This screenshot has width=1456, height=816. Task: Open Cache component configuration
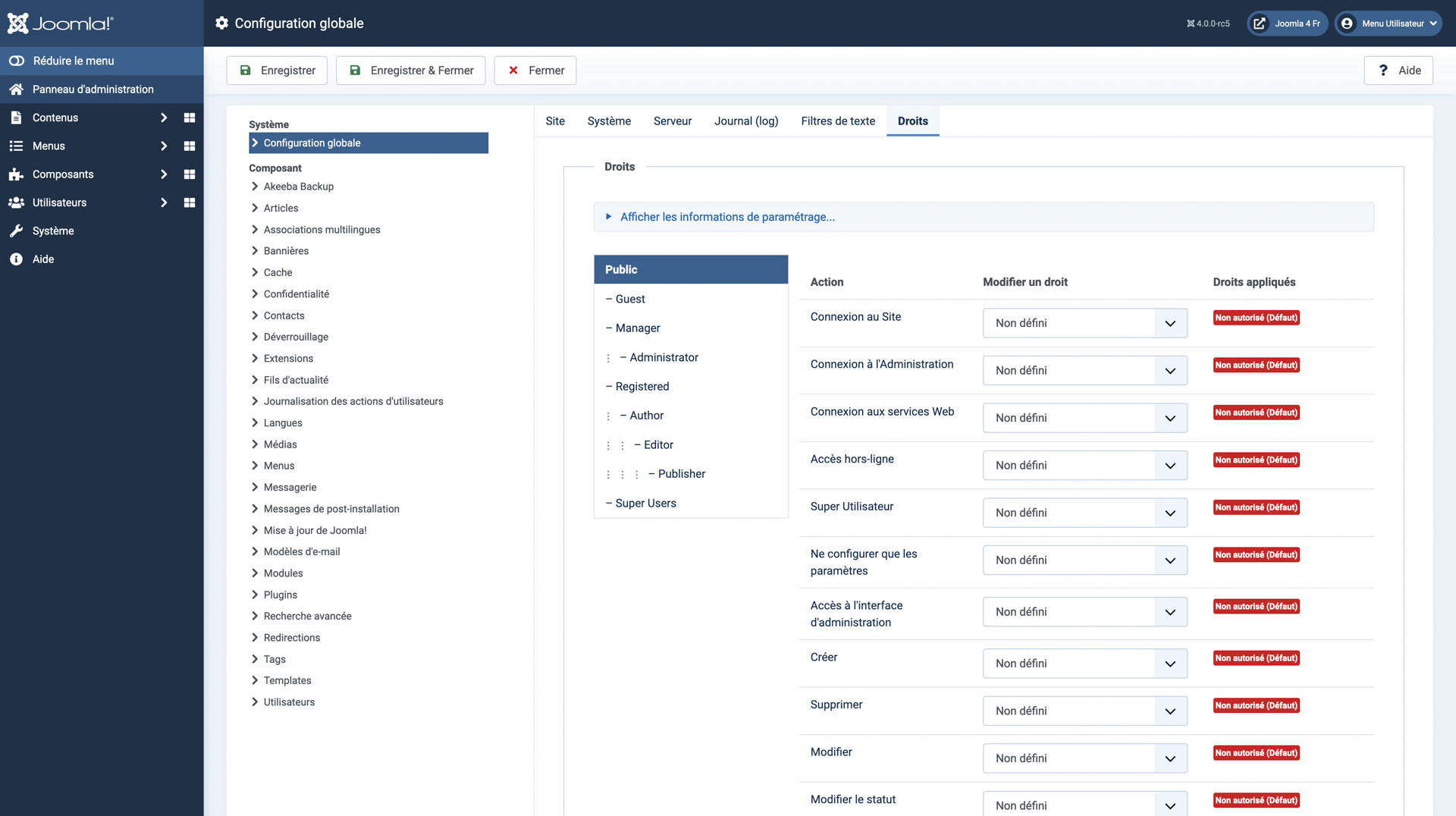click(x=278, y=272)
